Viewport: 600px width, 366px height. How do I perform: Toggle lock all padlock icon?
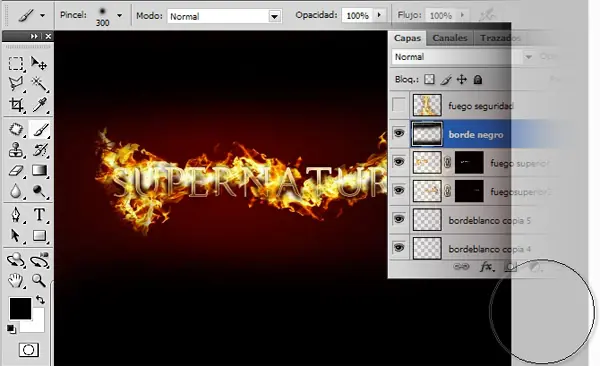[x=478, y=79]
